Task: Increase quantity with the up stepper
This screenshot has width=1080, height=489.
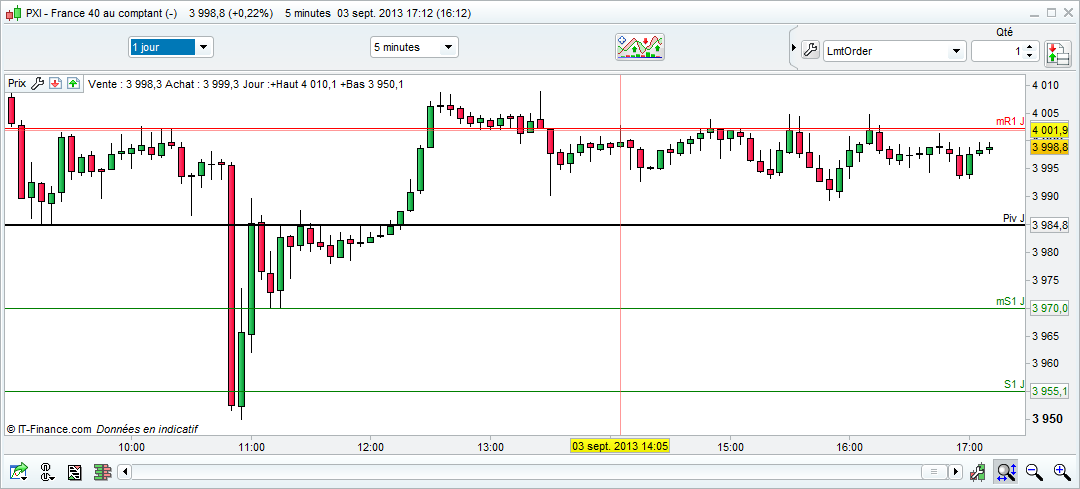Action: (x=1029, y=46)
